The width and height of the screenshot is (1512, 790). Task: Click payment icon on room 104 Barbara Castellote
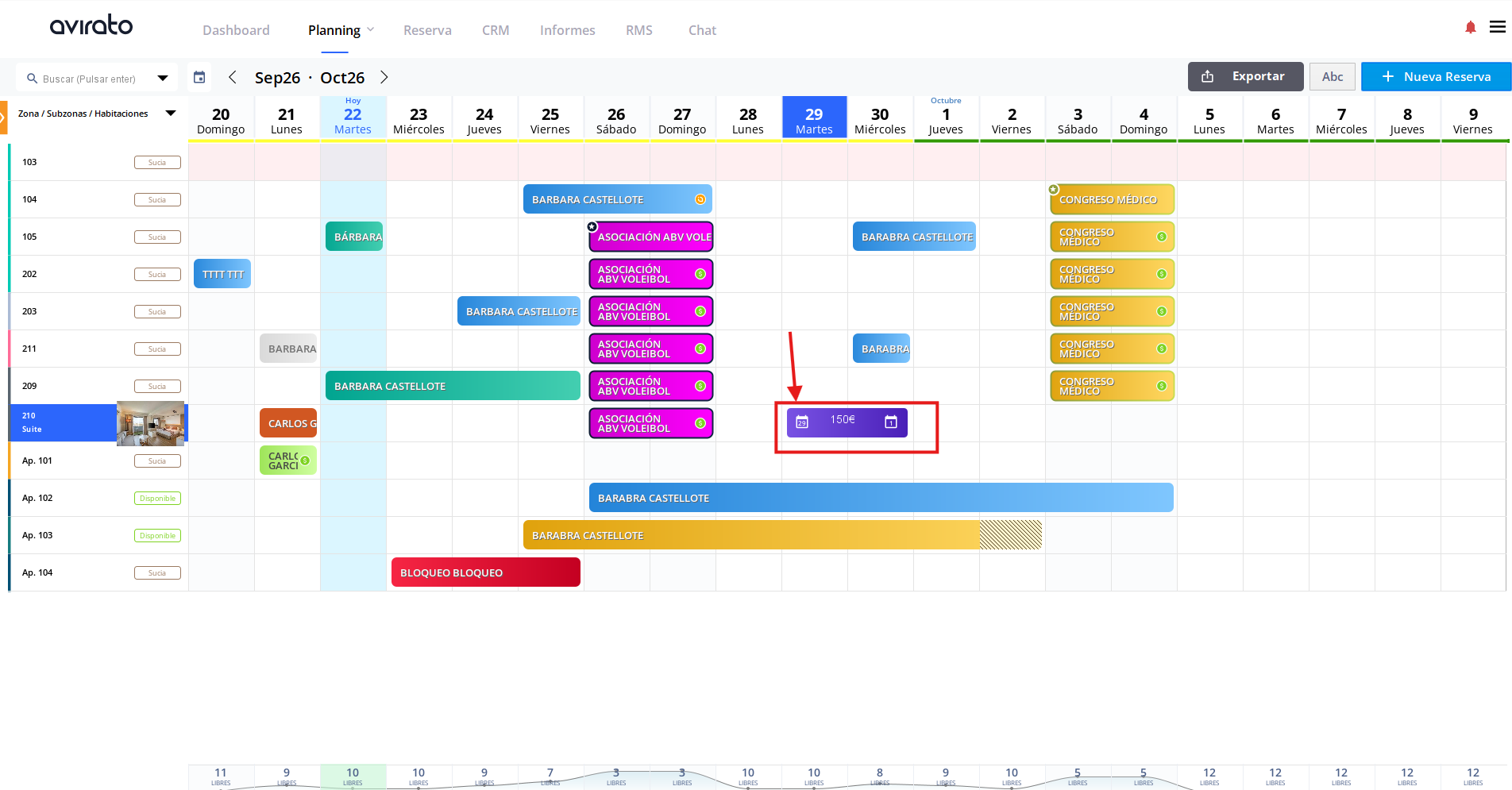click(700, 199)
